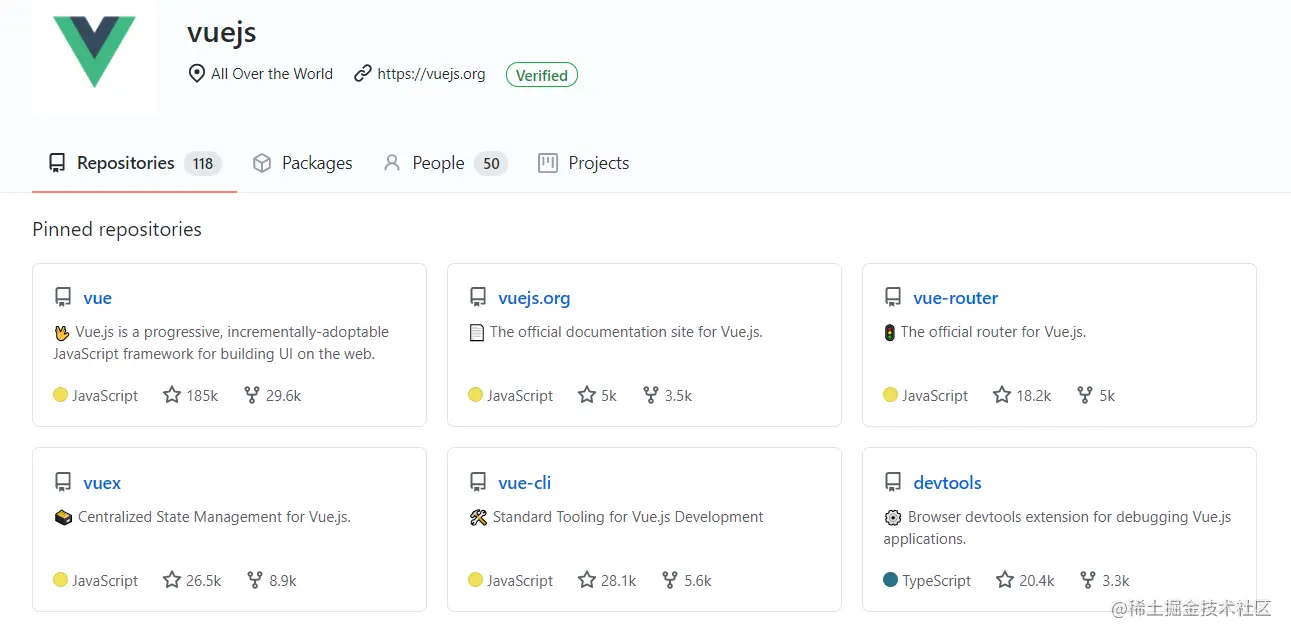The width and height of the screenshot is (1291, 638).
Task: Click the 118 repositories counter
Action: click(203, 164)
